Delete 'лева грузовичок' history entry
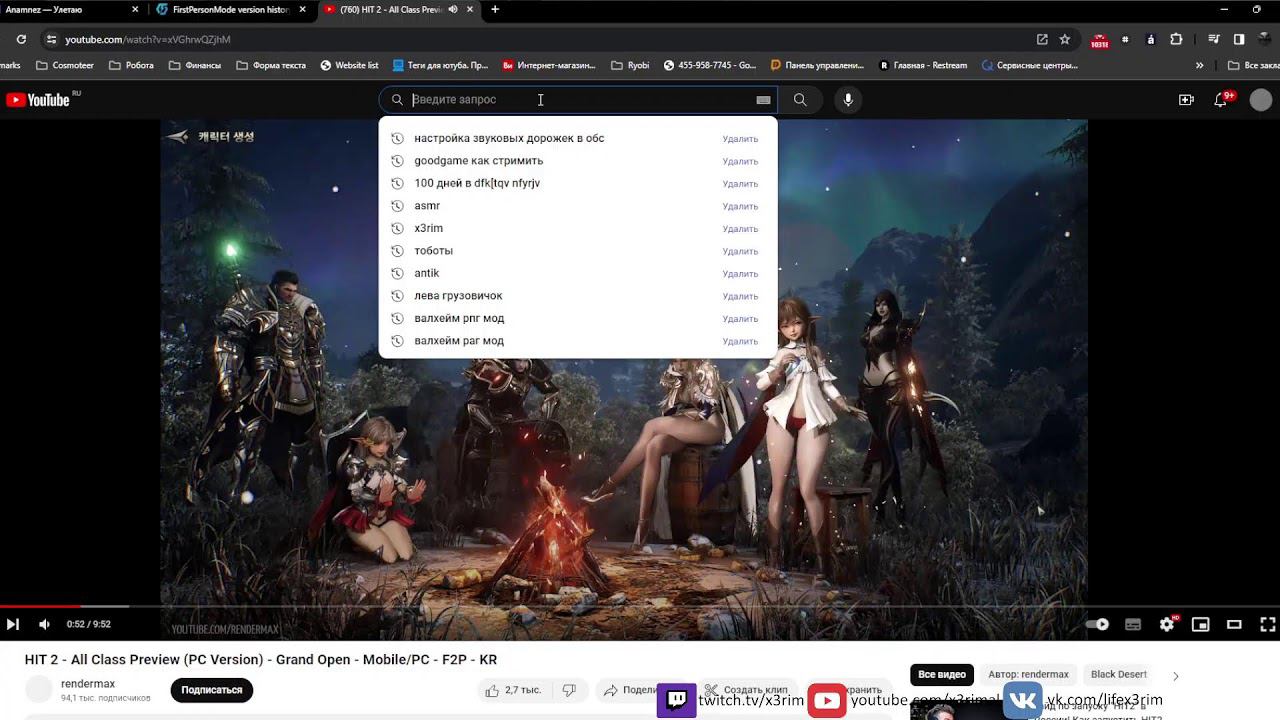 point(740,296)
